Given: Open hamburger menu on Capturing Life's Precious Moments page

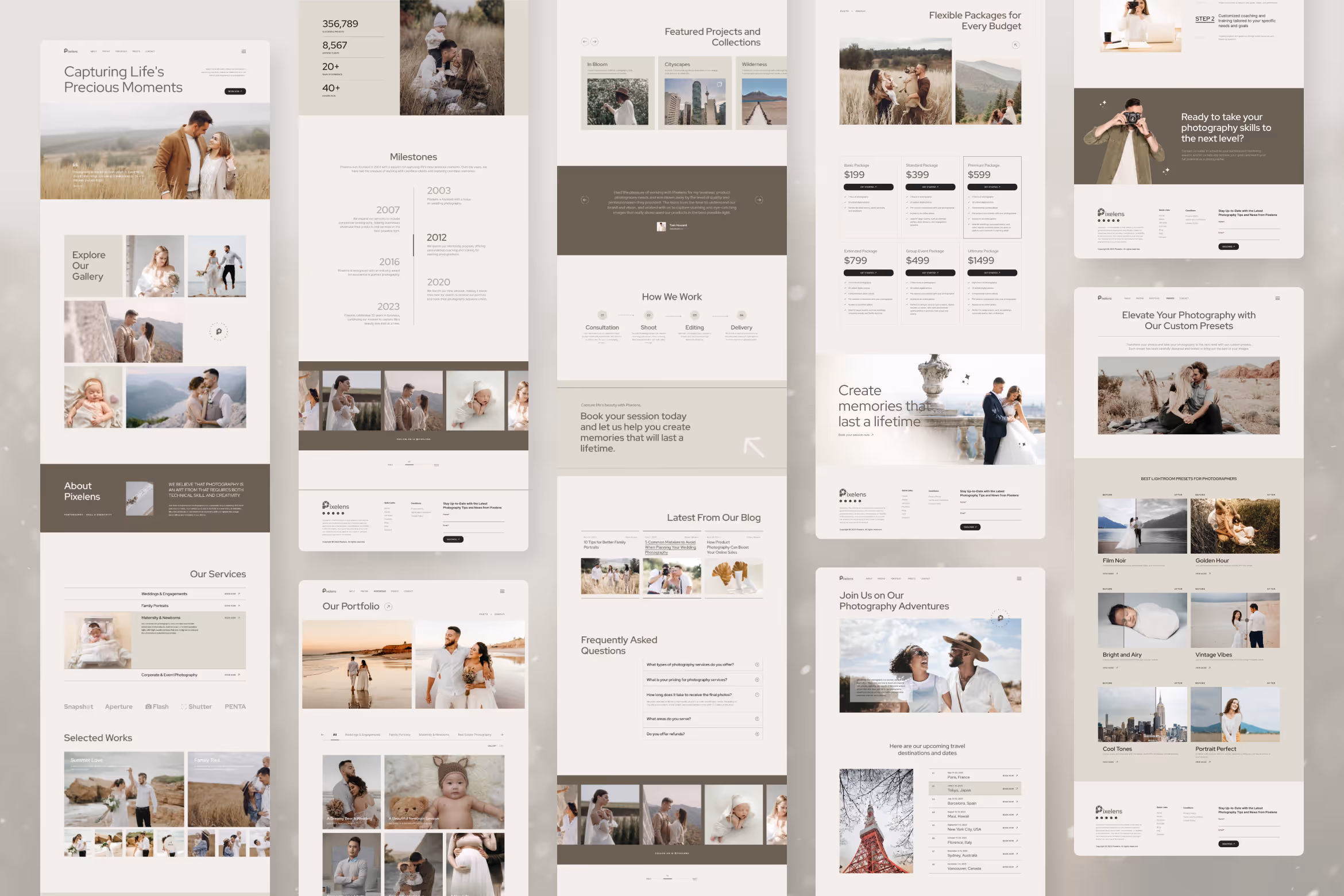Looking at the screenshot, I should (x=244, y=51).
